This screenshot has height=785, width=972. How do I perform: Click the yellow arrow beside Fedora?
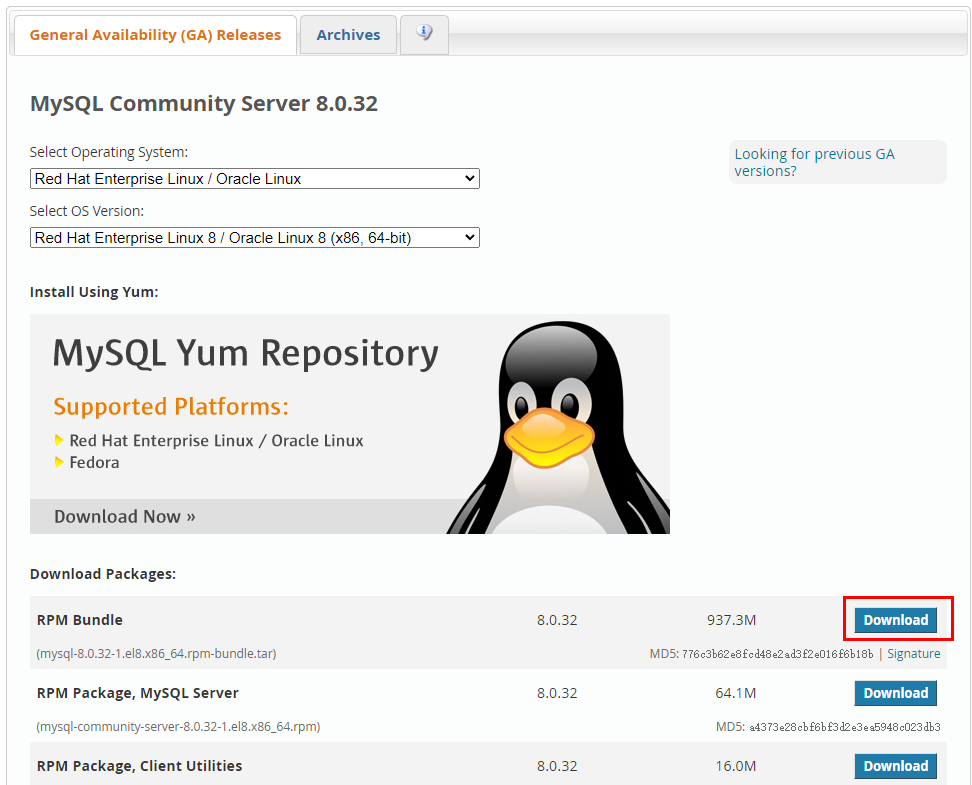[x=59, y=462]
